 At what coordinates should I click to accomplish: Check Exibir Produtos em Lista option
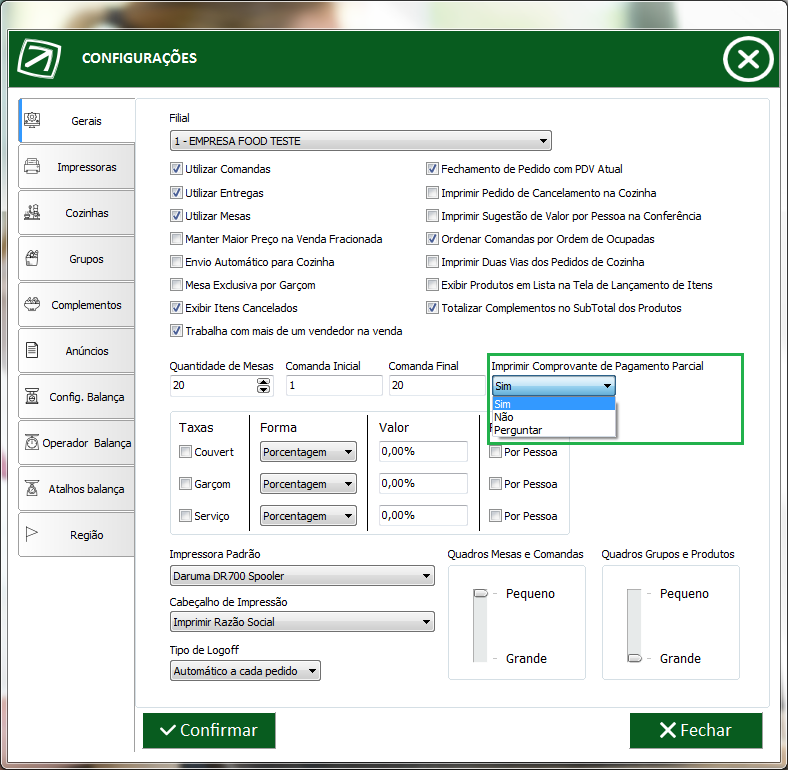click(432, 285)
